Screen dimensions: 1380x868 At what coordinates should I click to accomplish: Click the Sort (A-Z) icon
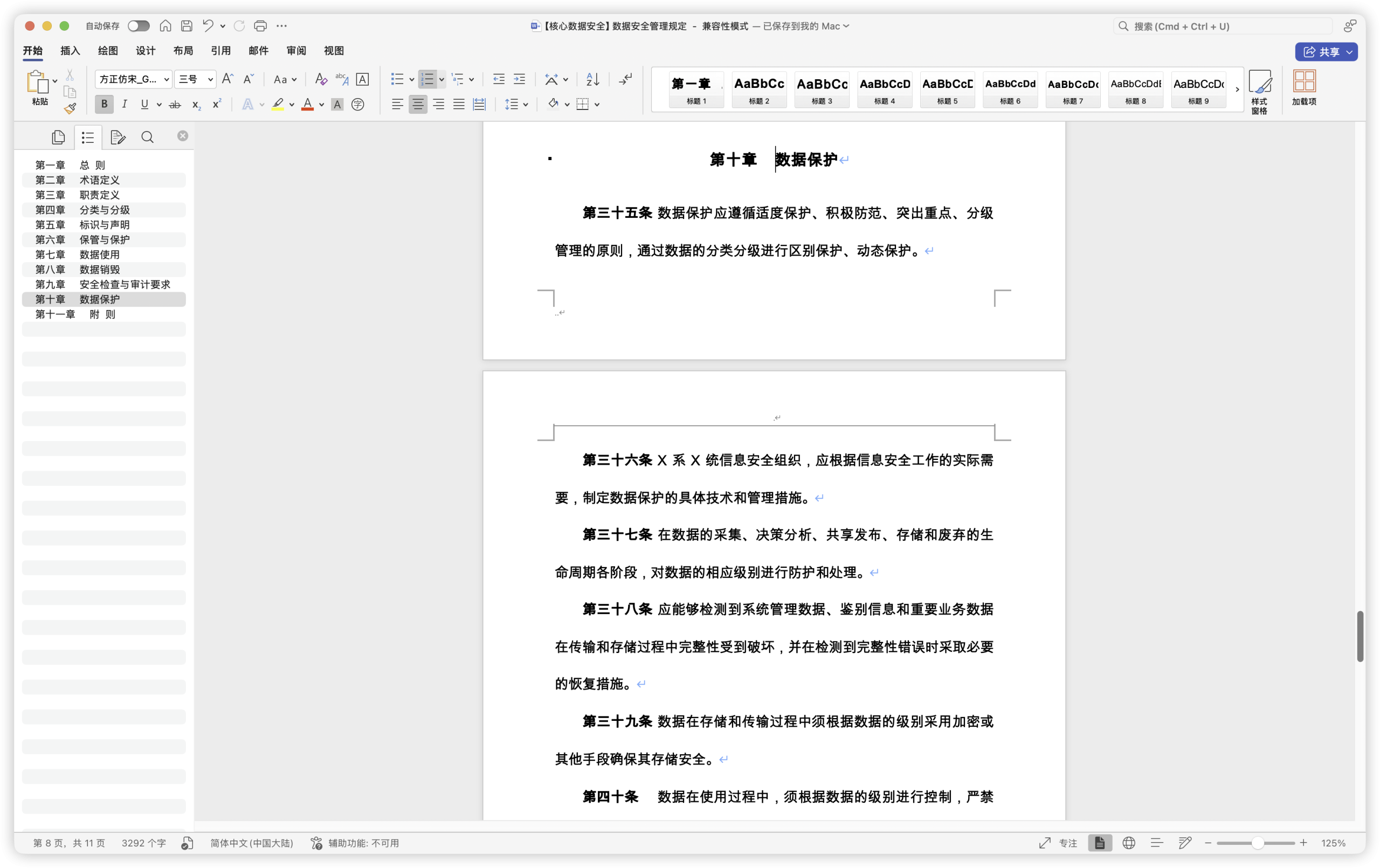pos(592,79)
